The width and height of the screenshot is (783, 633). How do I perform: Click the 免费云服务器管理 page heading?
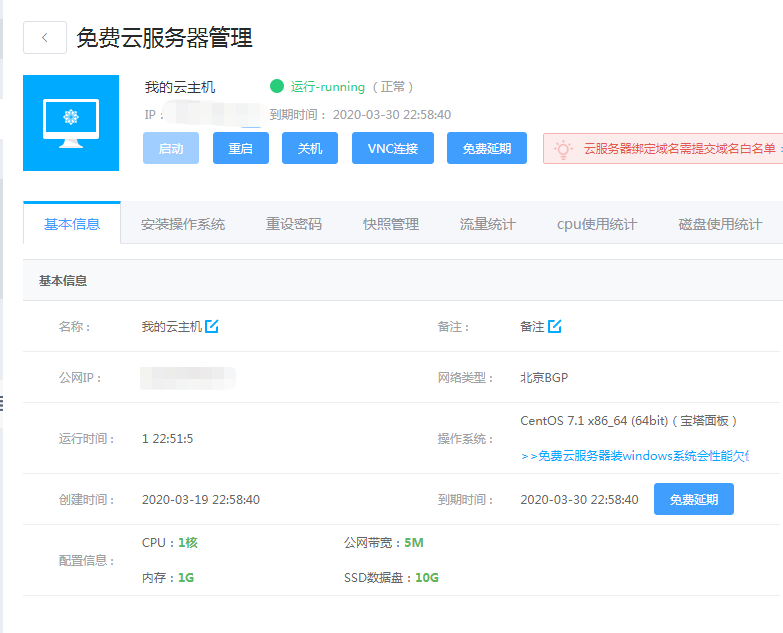point(164,38)
